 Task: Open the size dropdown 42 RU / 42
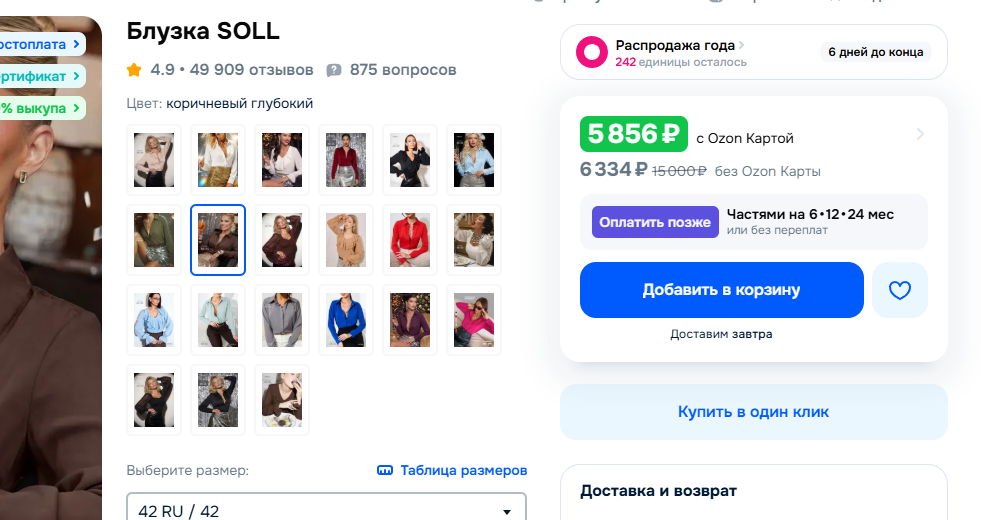pos(326,511)
